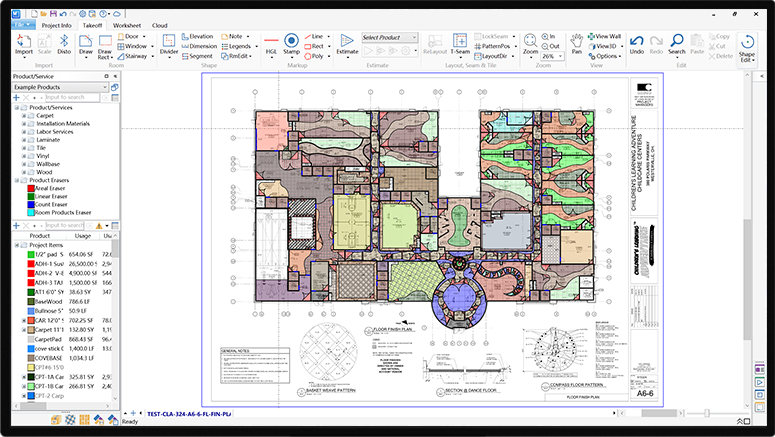Expand the Carpet product category
Viewport: 775px width, 437px height.
(24, 116)
